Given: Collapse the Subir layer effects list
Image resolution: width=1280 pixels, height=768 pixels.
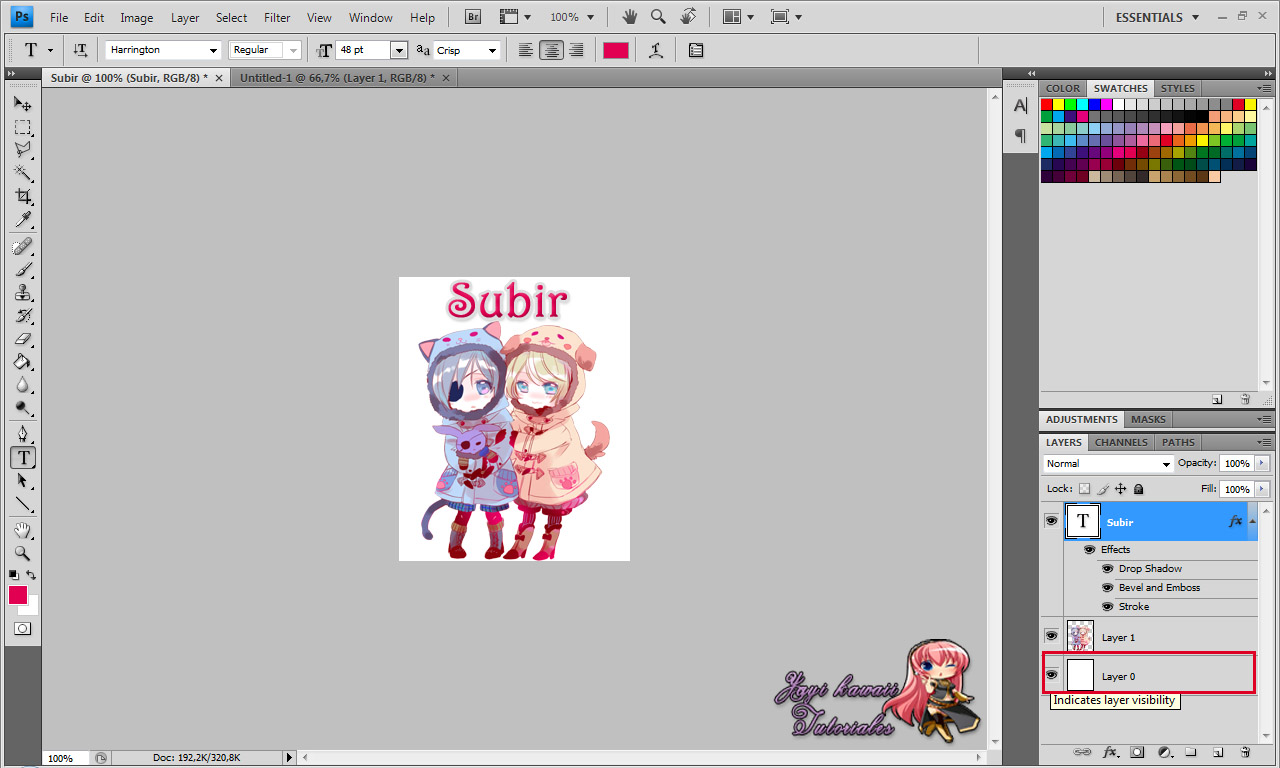Looking at the screenshot, I should (x=1252, y=521).
